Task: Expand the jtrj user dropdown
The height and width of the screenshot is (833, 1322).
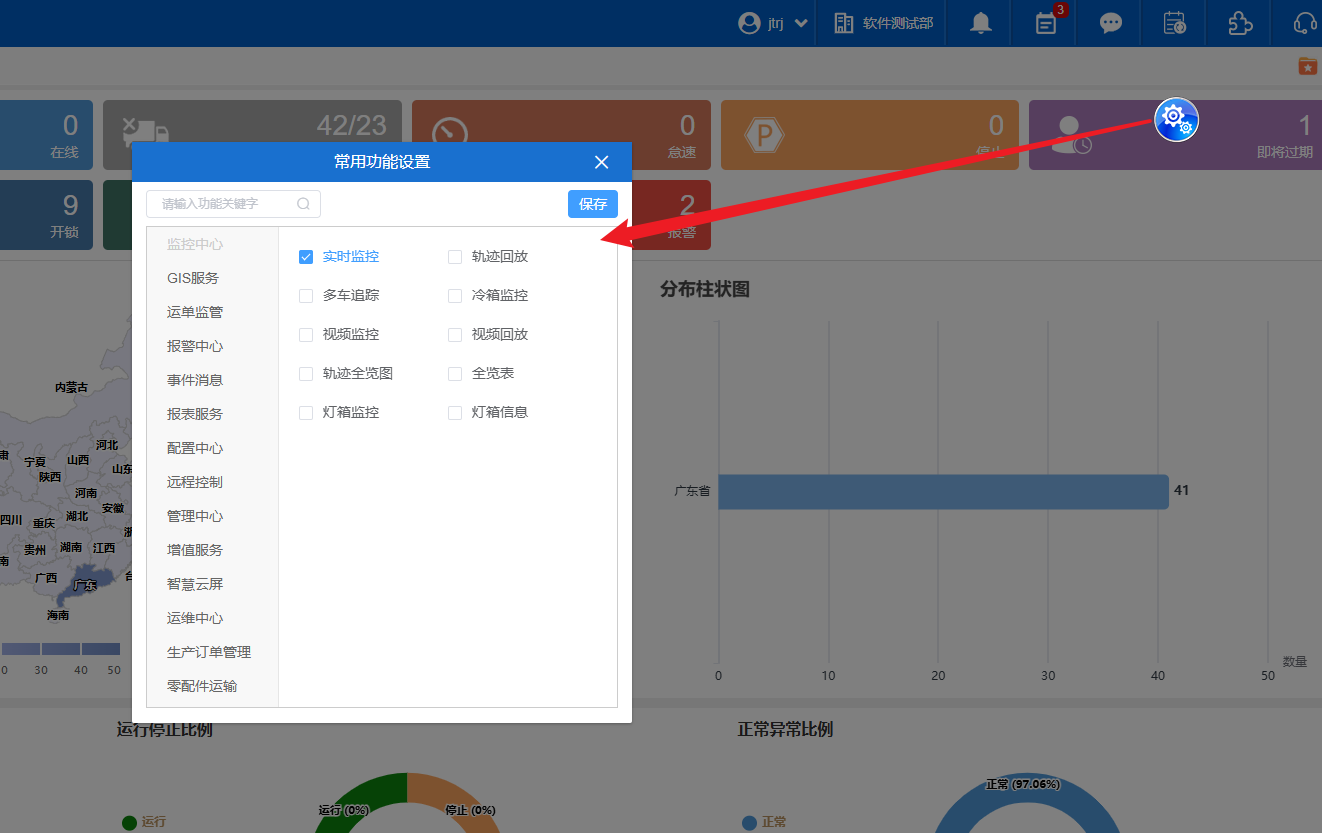Action: click(773, 23)
